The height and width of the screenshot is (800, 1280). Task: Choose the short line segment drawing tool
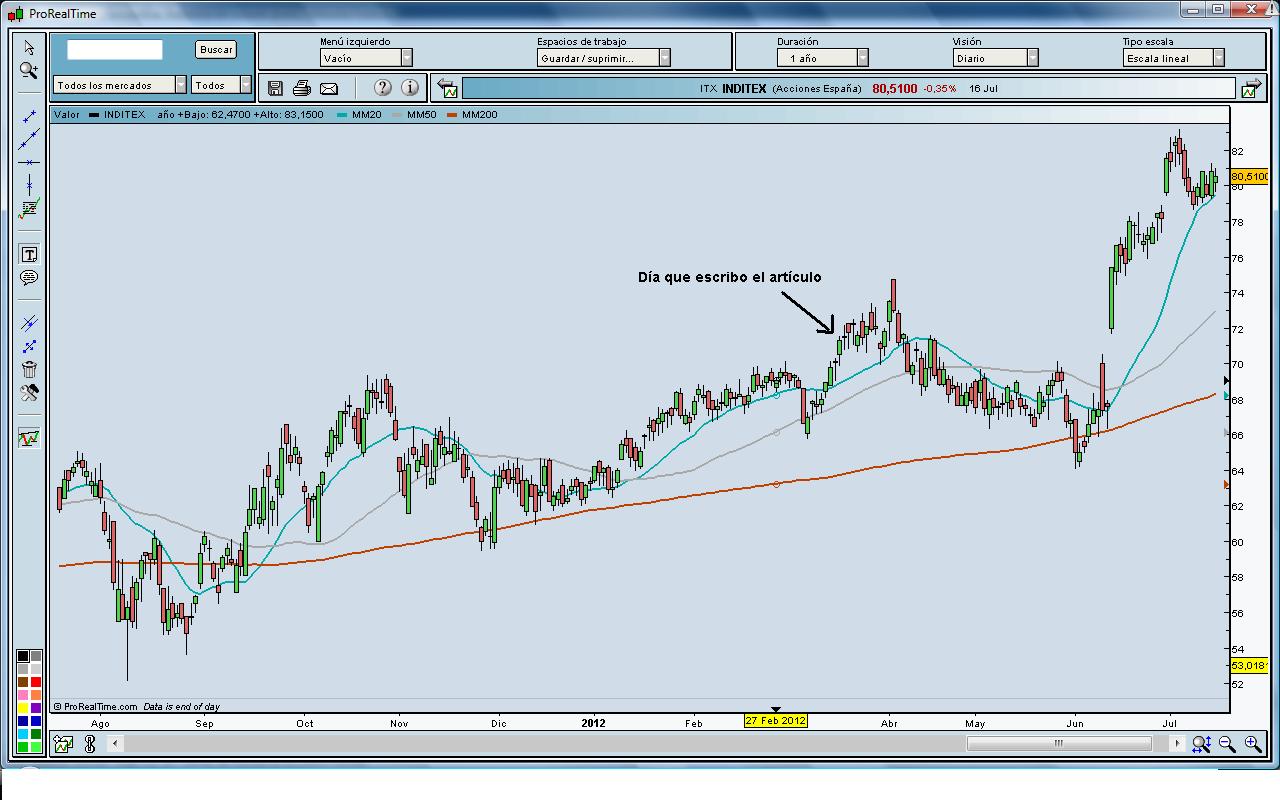point(29,117)
